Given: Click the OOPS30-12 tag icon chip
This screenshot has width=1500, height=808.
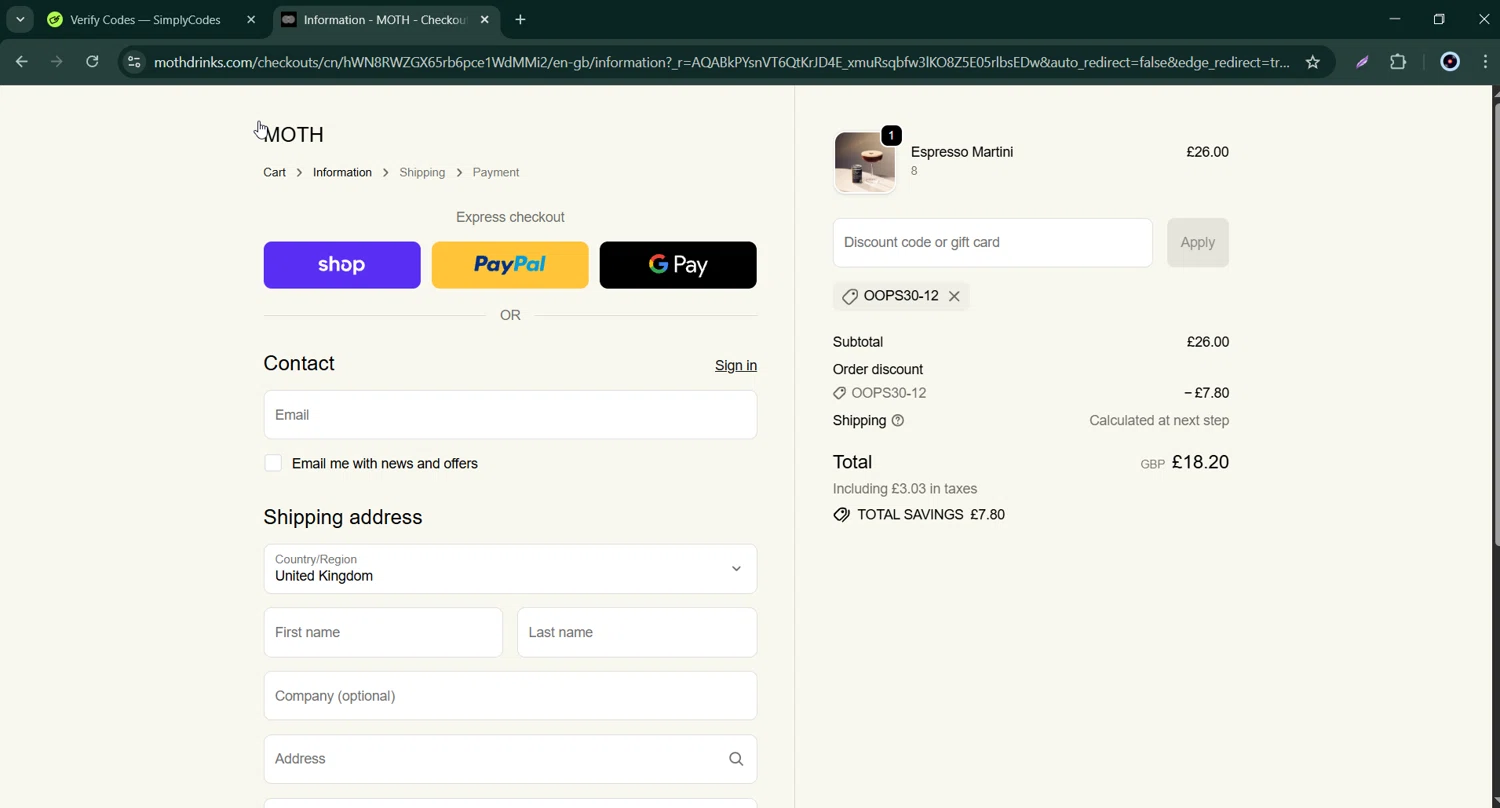Looking at the screenshot, I should pos(850,296).
